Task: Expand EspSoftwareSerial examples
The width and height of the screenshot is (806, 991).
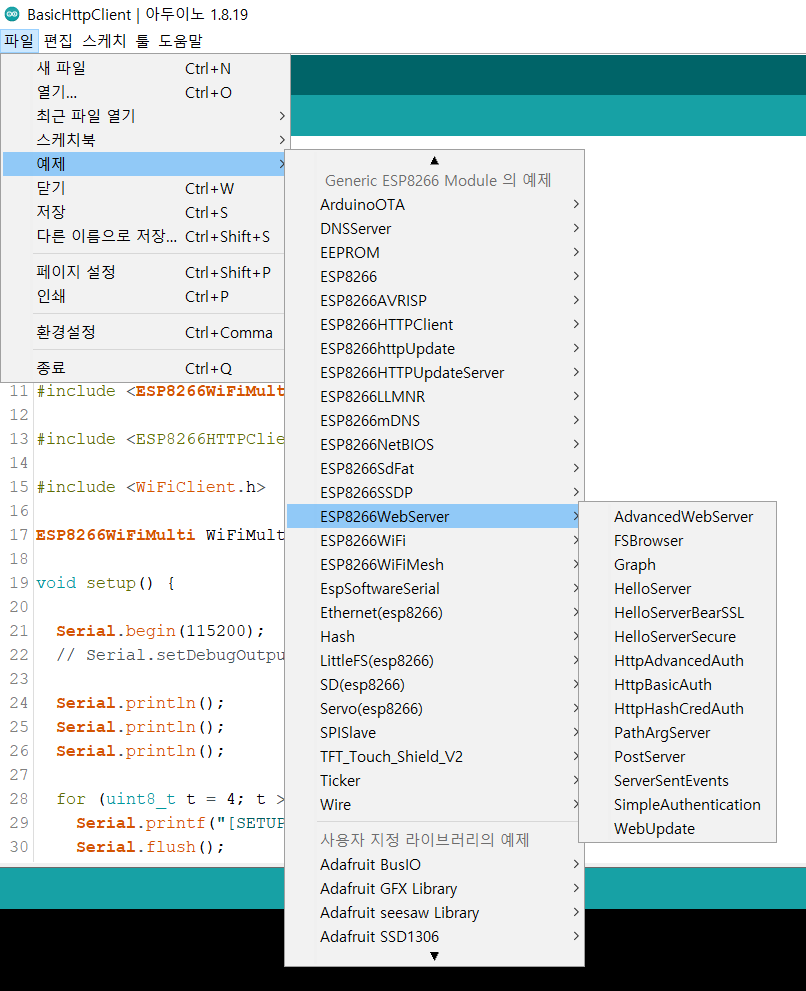Action: pos(434,589)
